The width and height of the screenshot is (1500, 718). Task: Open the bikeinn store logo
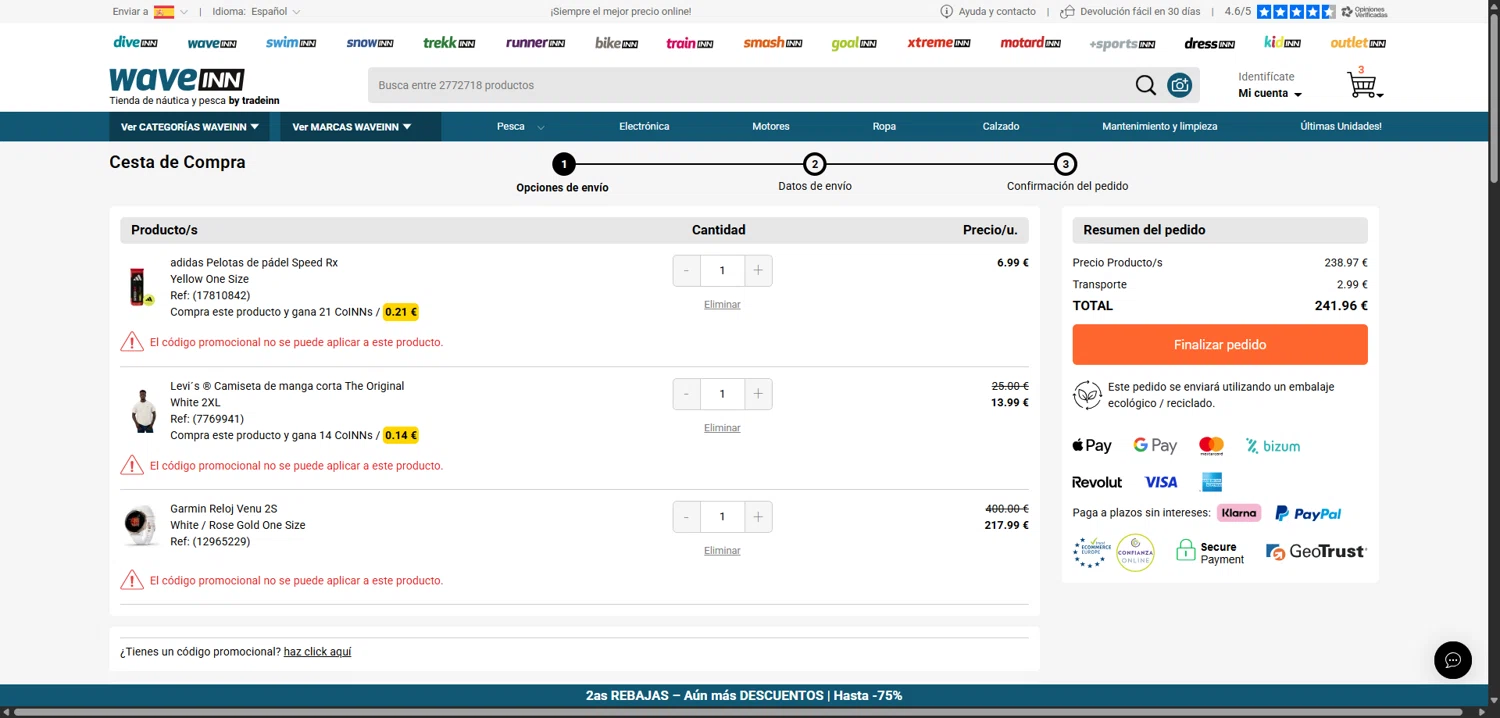coord(616,43)
